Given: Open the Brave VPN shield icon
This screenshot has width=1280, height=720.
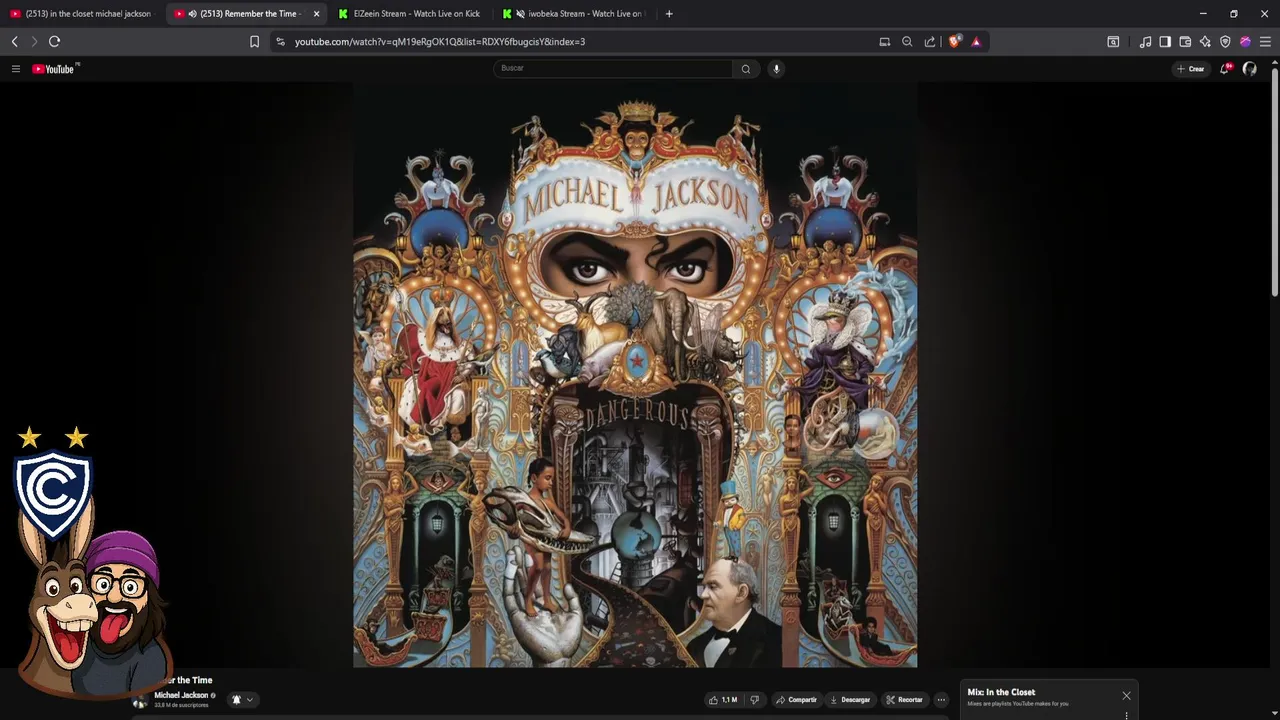Looking at the screenshot, I should (1225, 41).
